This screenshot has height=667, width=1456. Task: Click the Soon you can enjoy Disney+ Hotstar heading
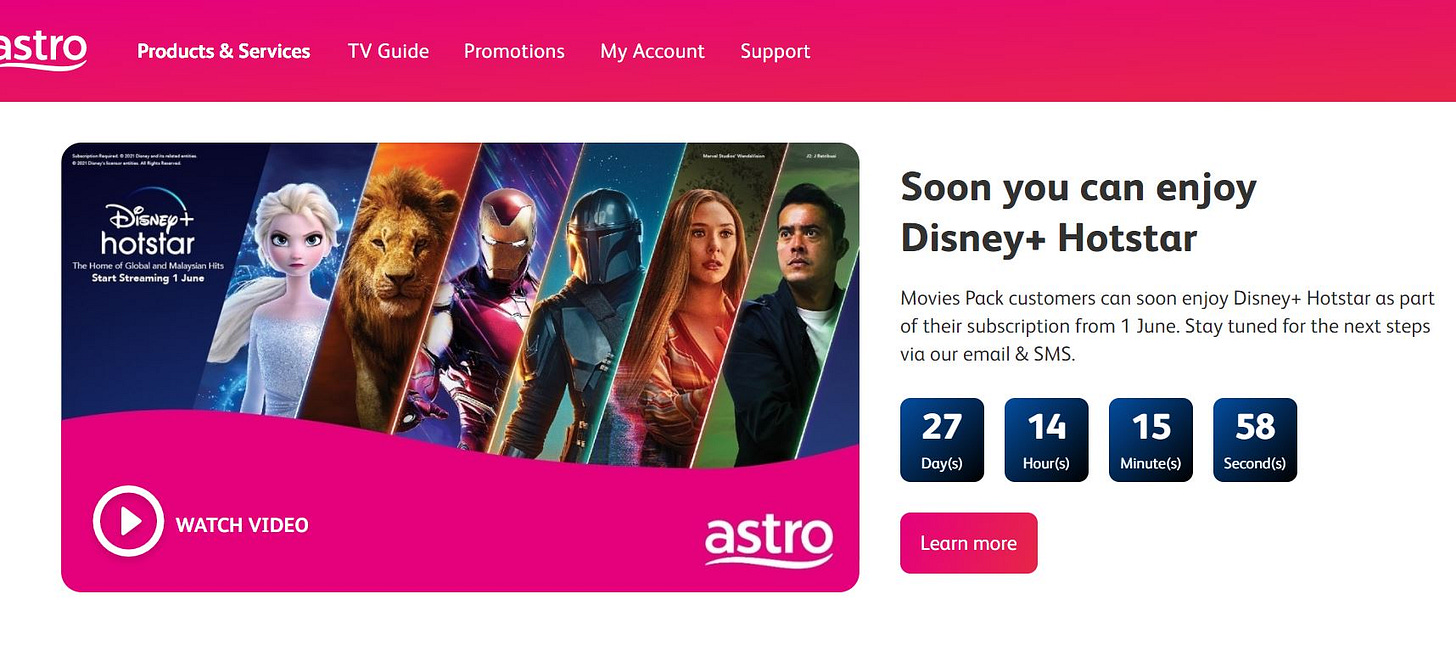point(1079,212)
